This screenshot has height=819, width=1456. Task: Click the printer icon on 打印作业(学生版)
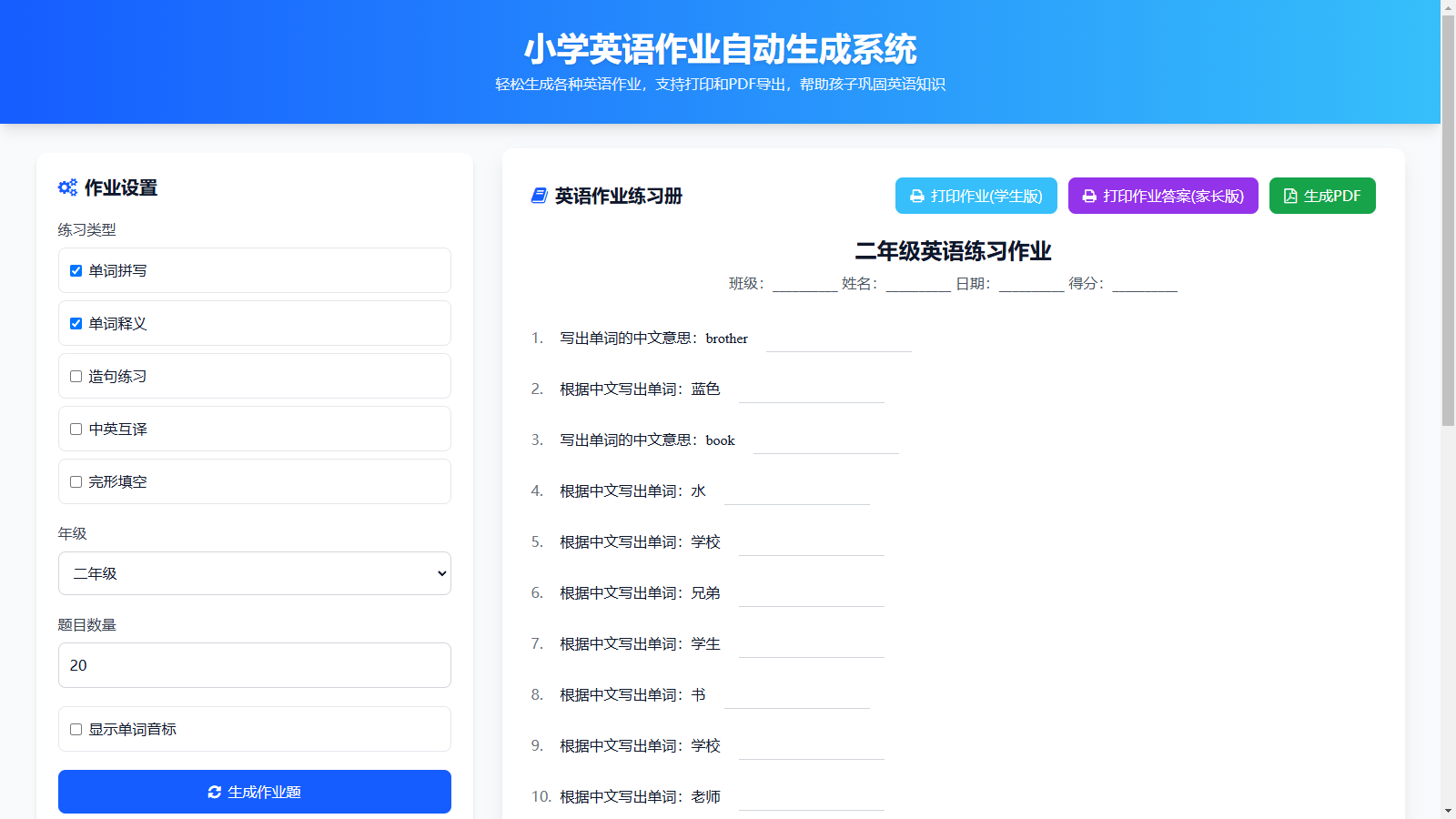[x=917, y=197]
